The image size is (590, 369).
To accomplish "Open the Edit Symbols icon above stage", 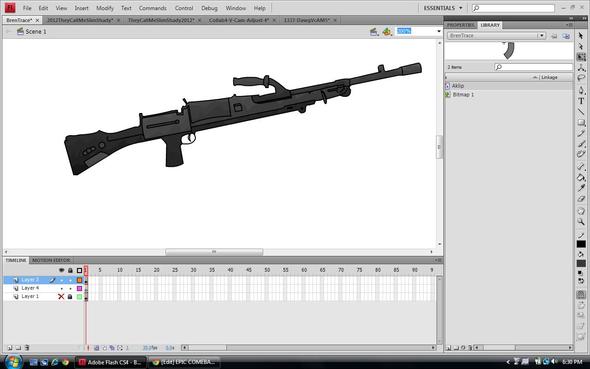I will coord(387,32).
